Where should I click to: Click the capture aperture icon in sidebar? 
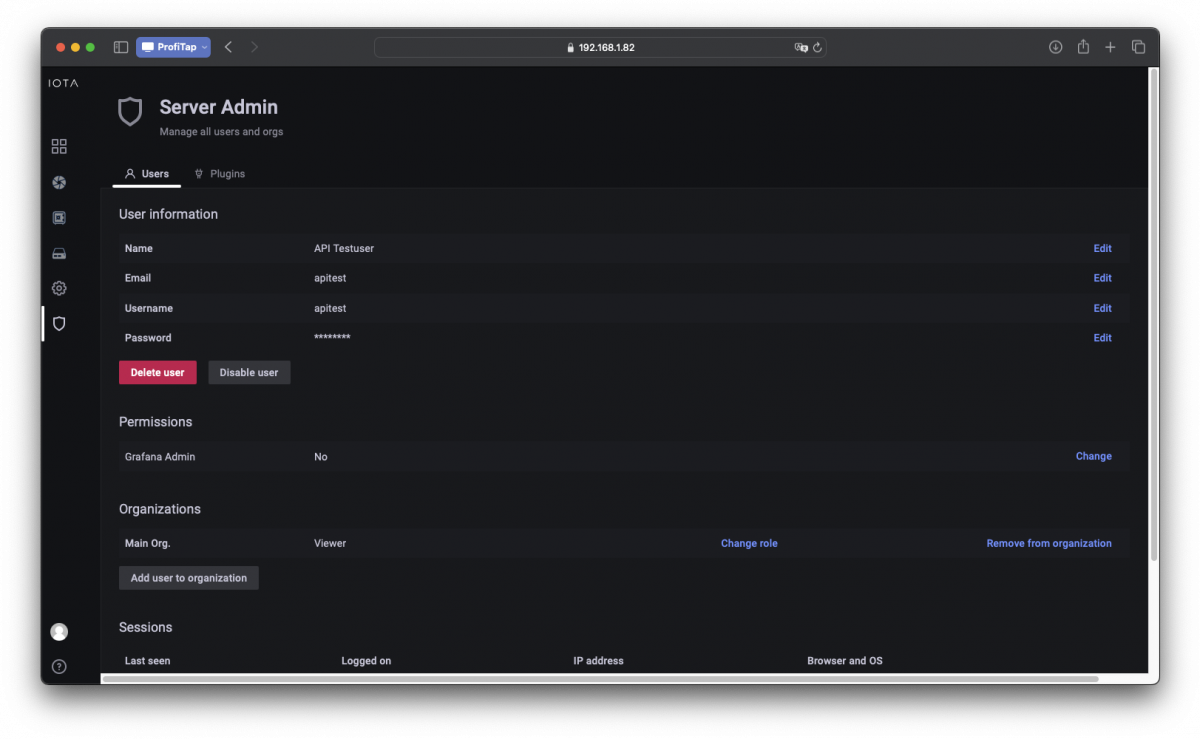(x=59, y=182)
